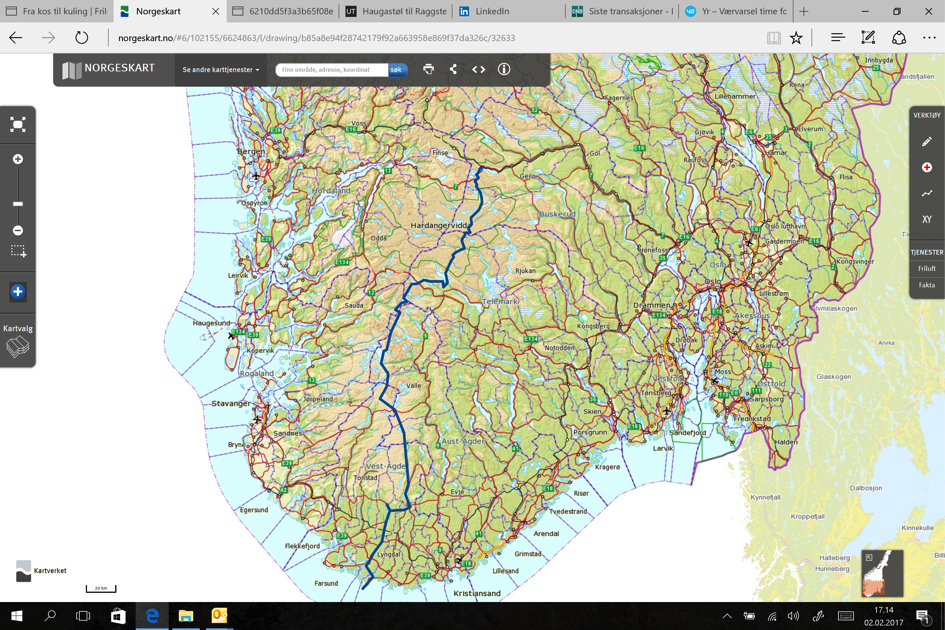
Task: Open the Edge 'More' ellipsis menu
Action: click(x=929, y=38)
